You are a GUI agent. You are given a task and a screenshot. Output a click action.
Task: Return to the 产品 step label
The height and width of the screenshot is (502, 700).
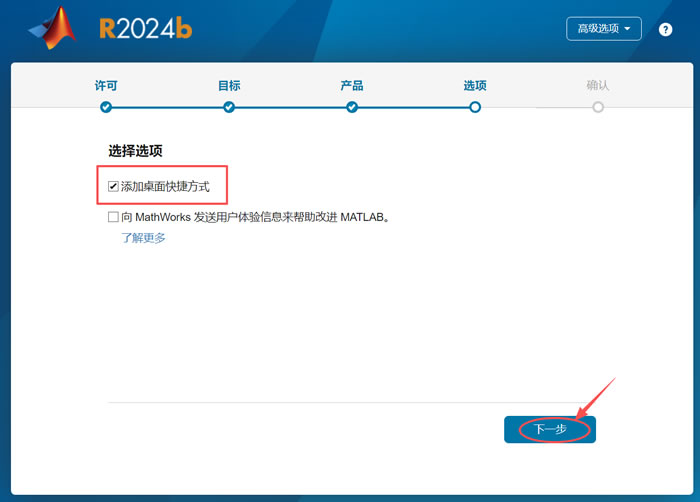point(352,86)
